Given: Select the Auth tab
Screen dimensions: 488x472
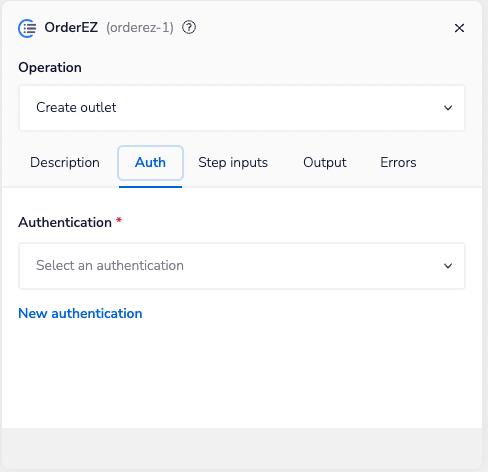Looking at the screenshot, I should 150,163.
